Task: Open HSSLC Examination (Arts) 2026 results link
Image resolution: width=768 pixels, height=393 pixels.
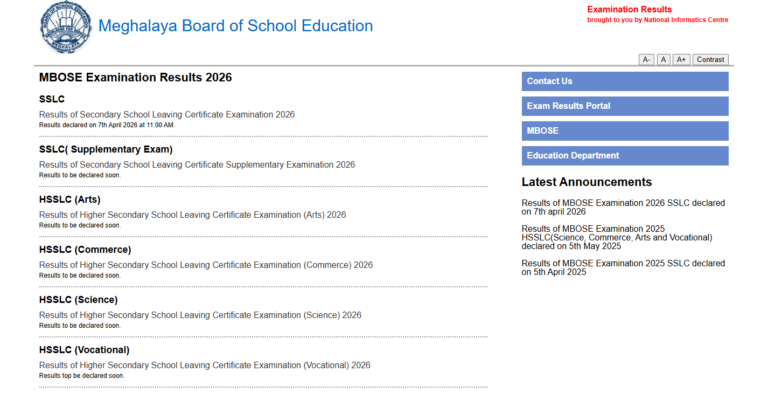Action: (x=192, y=215)
